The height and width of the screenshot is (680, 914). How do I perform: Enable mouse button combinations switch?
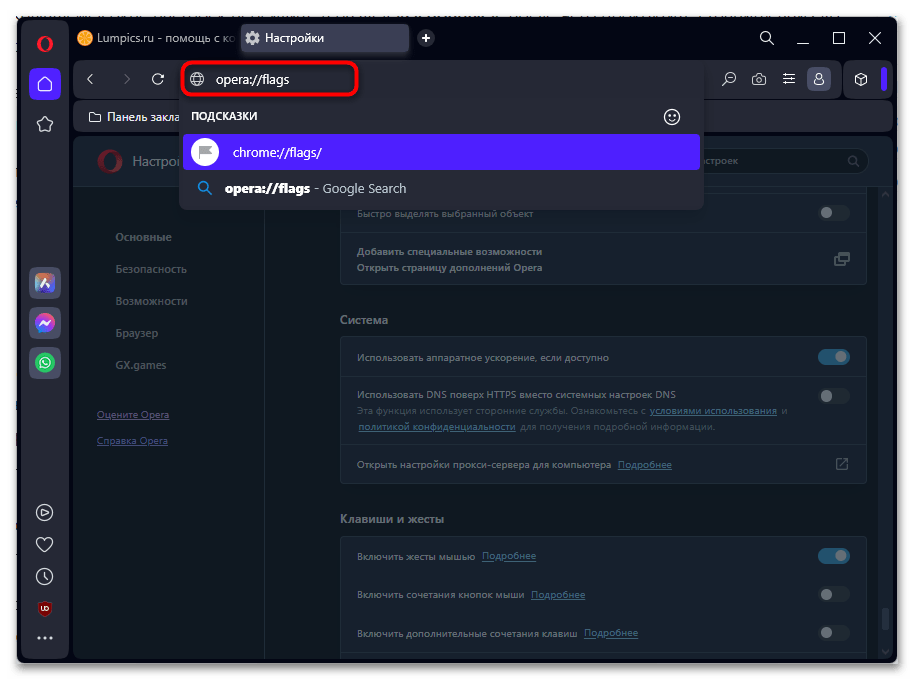pos(834,594)
